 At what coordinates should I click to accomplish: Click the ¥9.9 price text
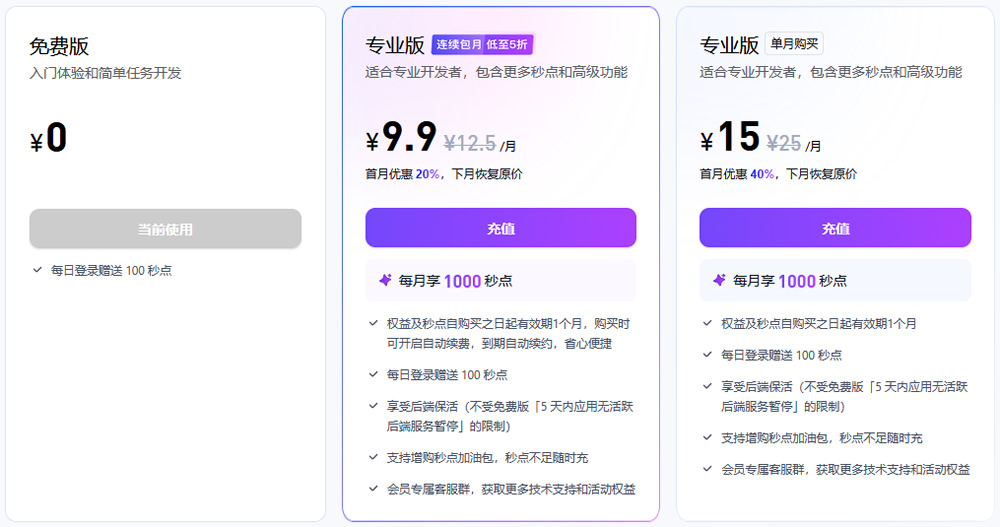401,138
